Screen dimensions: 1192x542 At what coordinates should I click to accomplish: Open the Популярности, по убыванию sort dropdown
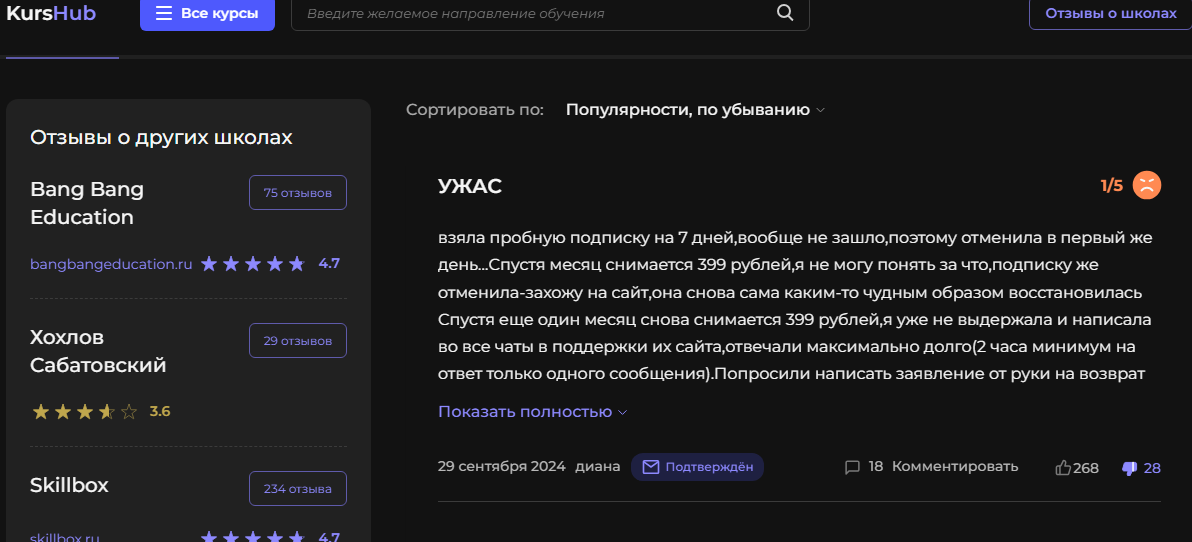695,109
